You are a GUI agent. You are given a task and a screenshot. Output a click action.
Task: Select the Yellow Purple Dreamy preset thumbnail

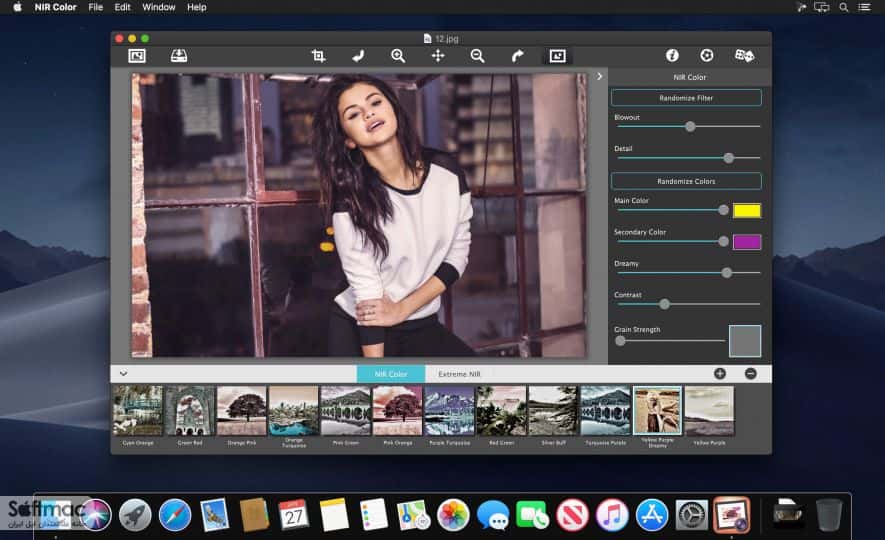[x=657, y=411]
